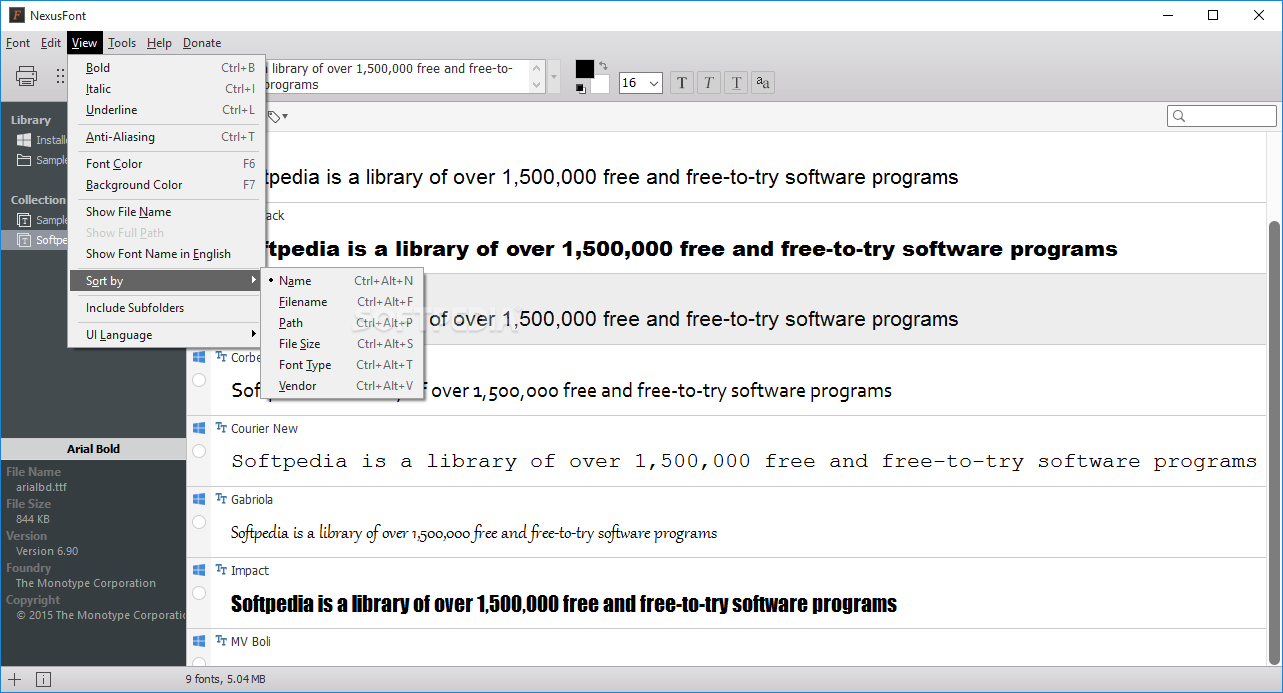Screen dimensions: 1283x693
Task: Click the Installed library Windows icon
Action: pyautogui.click(x=24, y=140)
